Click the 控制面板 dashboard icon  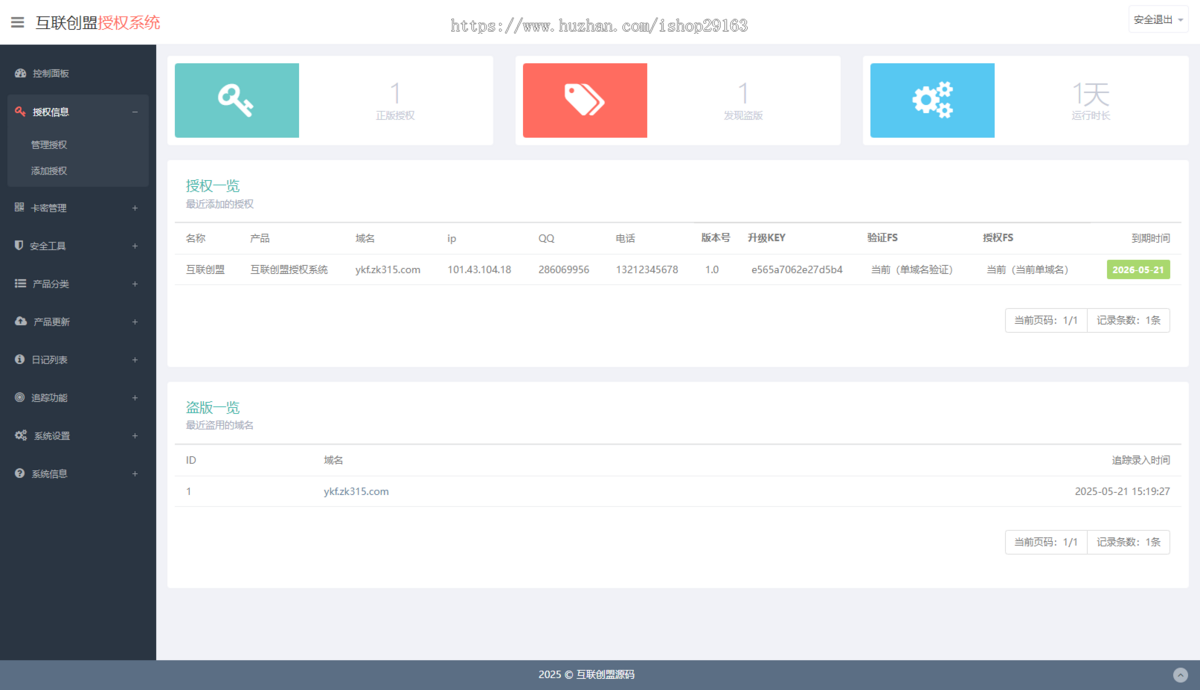tap(20, 74)
